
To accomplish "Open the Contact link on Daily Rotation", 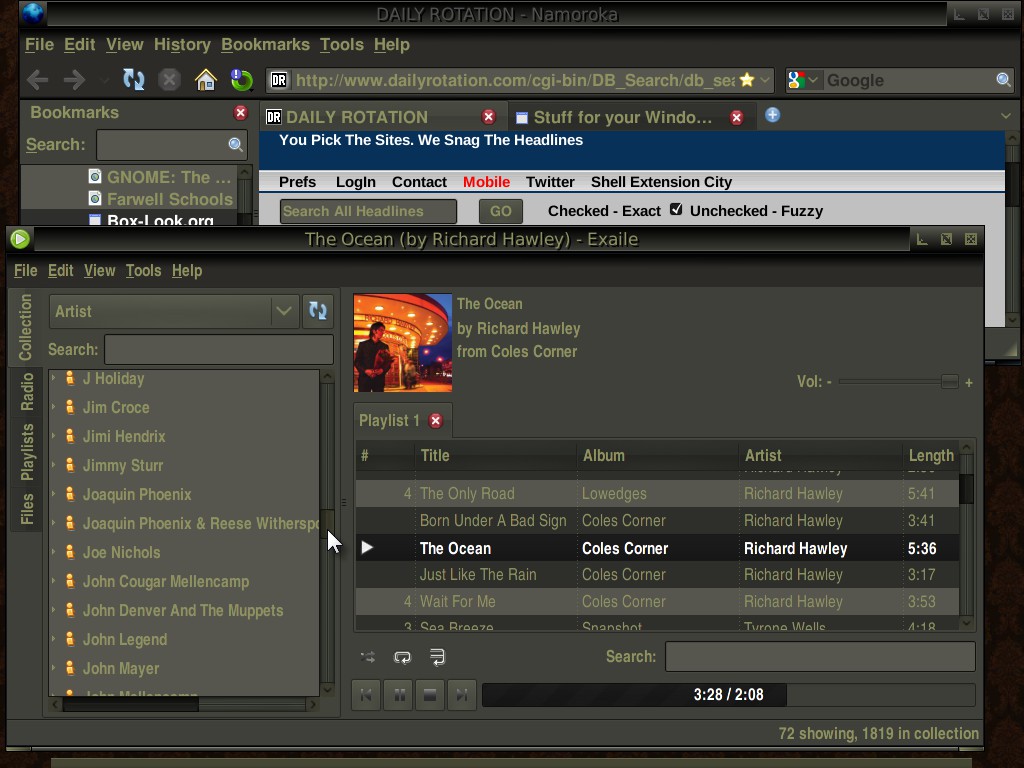I will [x=419, y=182].
